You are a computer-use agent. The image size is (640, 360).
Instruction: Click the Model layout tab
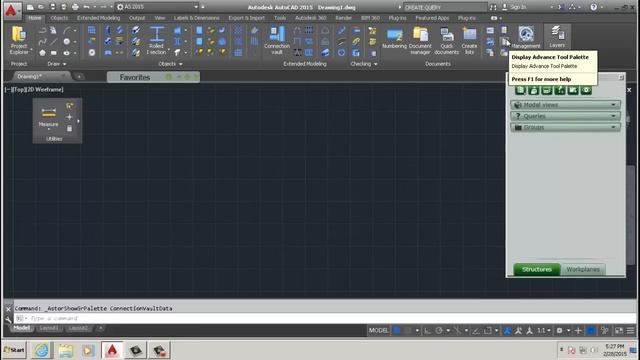(x=21, y=328)
